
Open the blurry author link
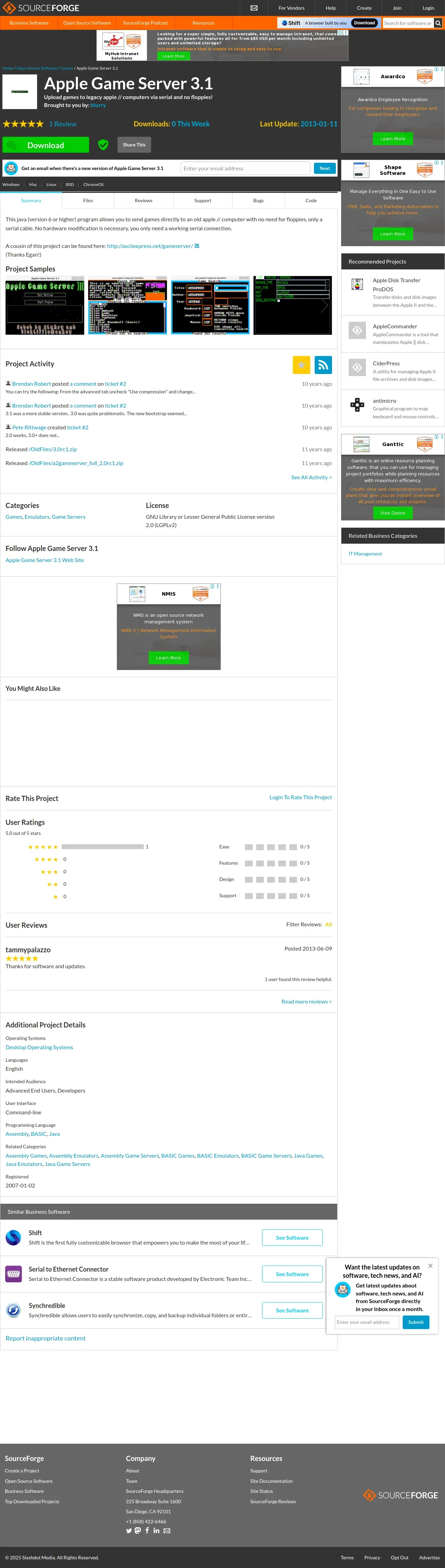[98, 105]
